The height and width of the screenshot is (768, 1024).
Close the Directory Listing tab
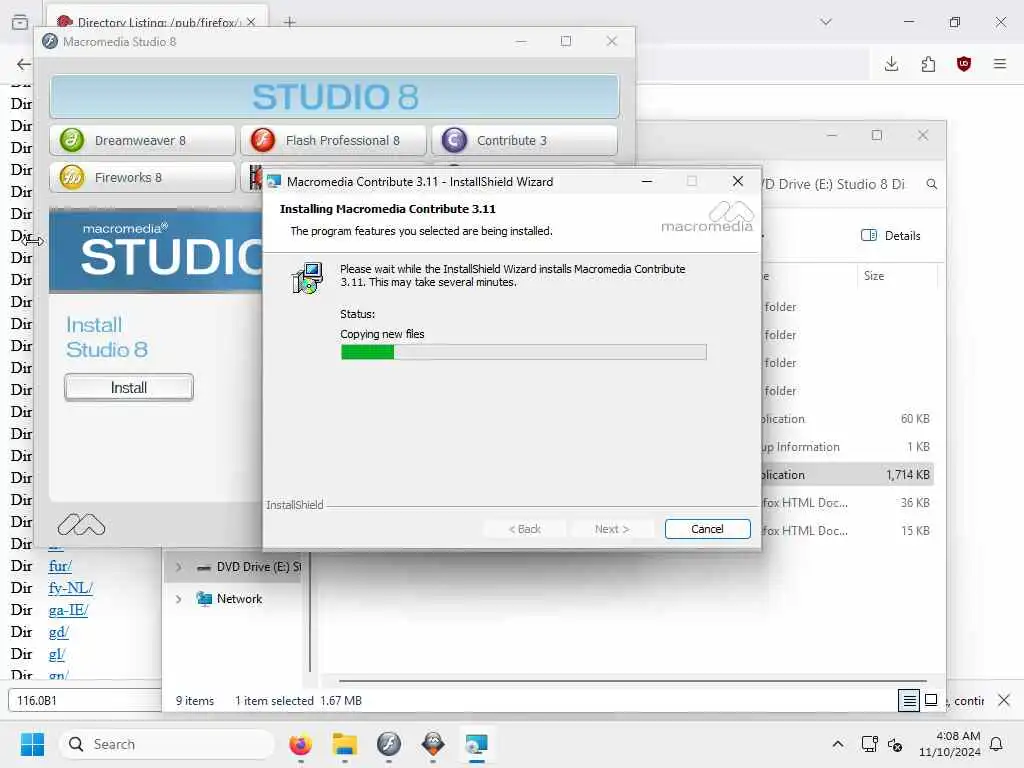[251, 22]
